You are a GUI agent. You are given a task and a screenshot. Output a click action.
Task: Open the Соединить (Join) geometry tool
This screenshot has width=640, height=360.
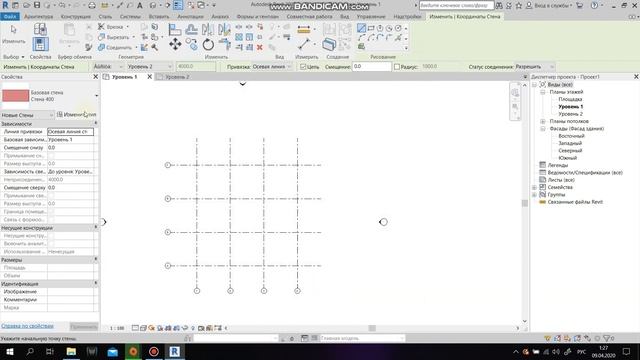coord(117,47)
